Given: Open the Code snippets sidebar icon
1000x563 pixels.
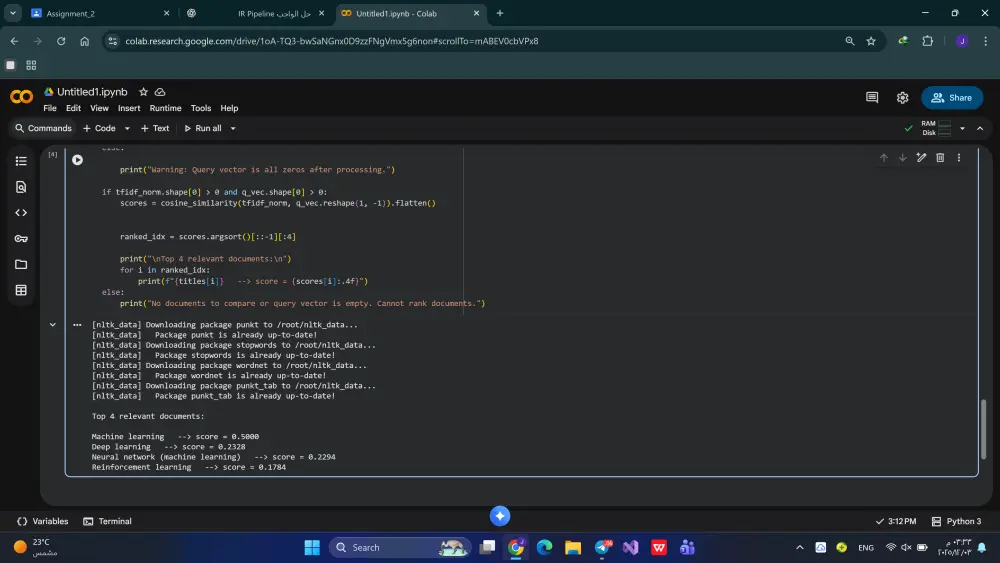Looking at the screenshot, I should 21,212.
